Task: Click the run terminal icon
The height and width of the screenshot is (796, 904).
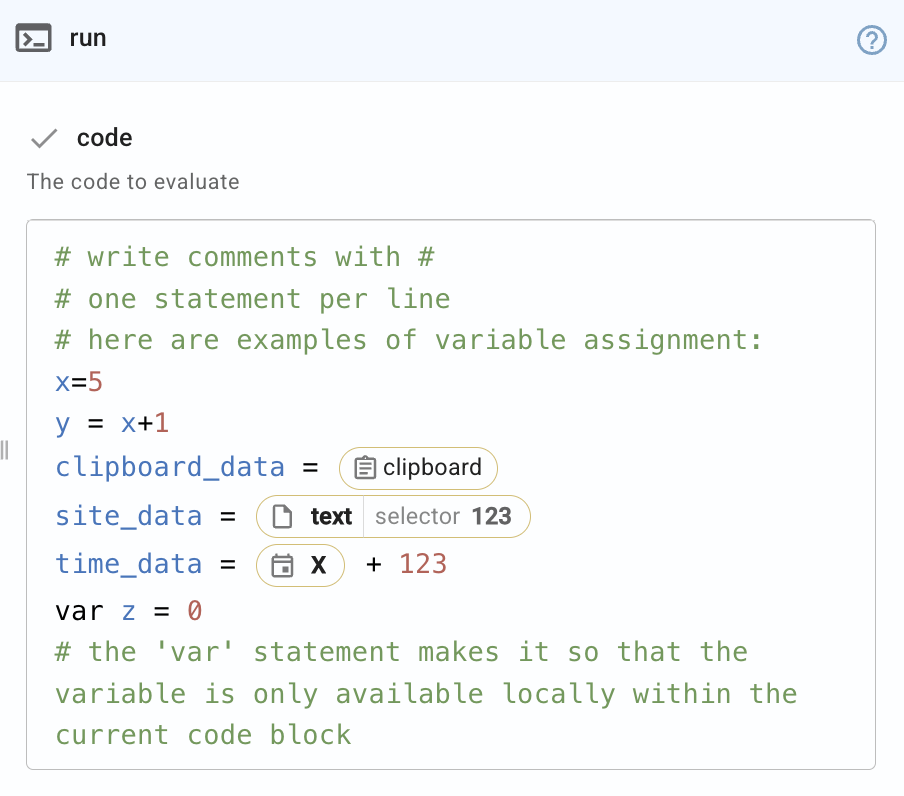Action: pyautogui.click(x=34, y=40)
